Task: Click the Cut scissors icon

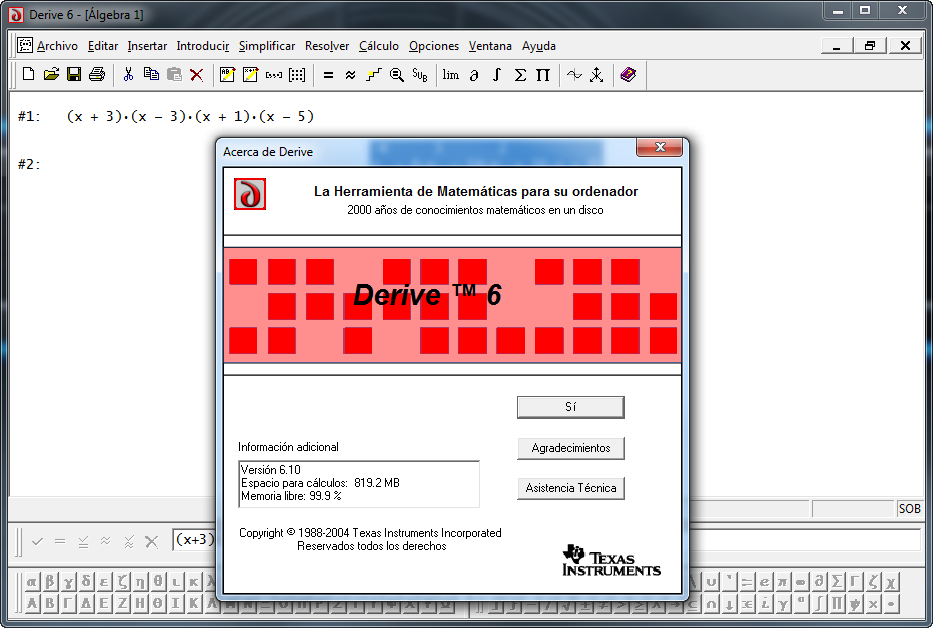Action: (128, 74)
